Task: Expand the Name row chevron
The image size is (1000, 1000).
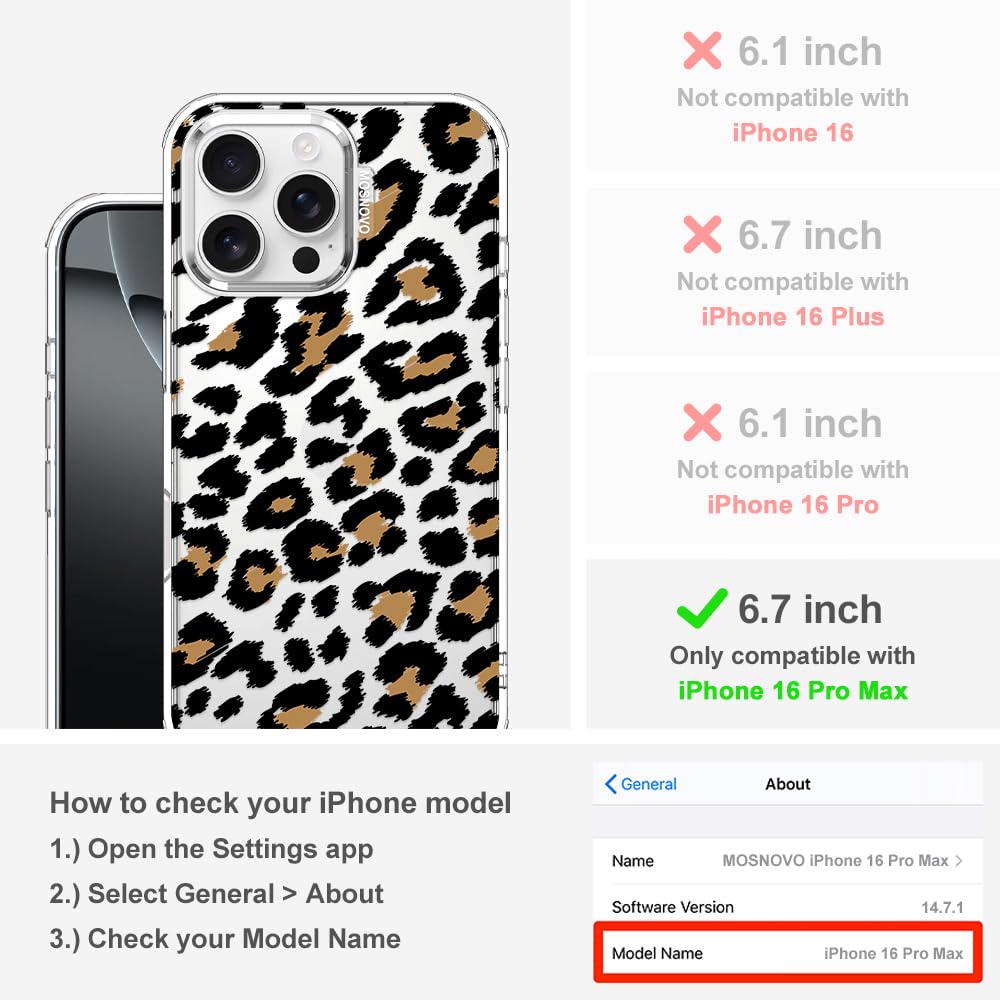Action: 959,860
